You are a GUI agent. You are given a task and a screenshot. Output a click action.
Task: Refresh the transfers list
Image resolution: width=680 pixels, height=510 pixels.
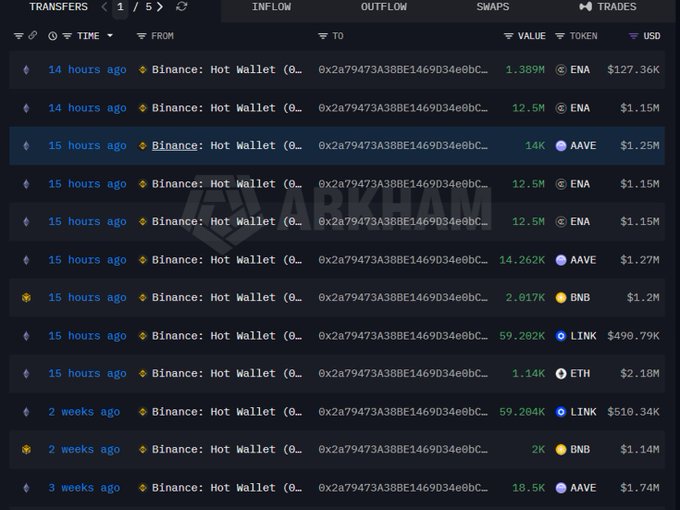click(182, 7)
